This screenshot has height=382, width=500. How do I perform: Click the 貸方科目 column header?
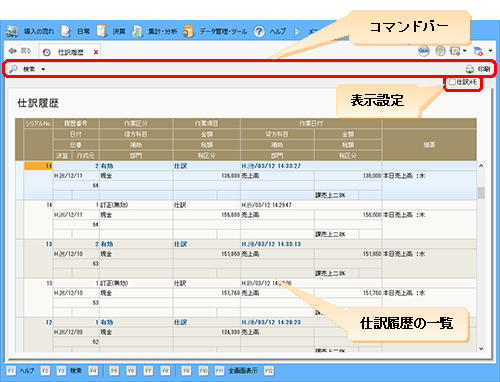pos(277,134)
